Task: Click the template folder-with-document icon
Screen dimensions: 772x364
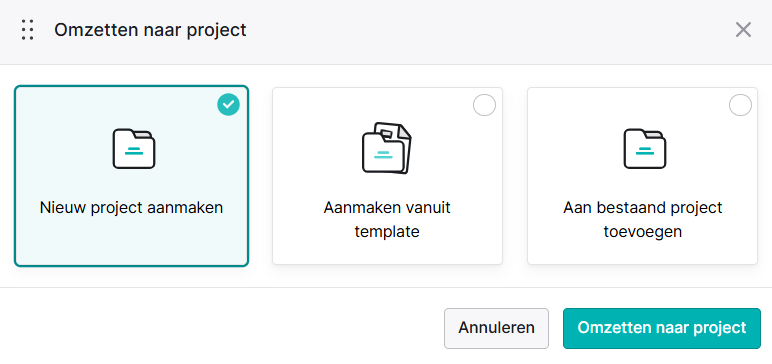Action: (x=387, y=148)
